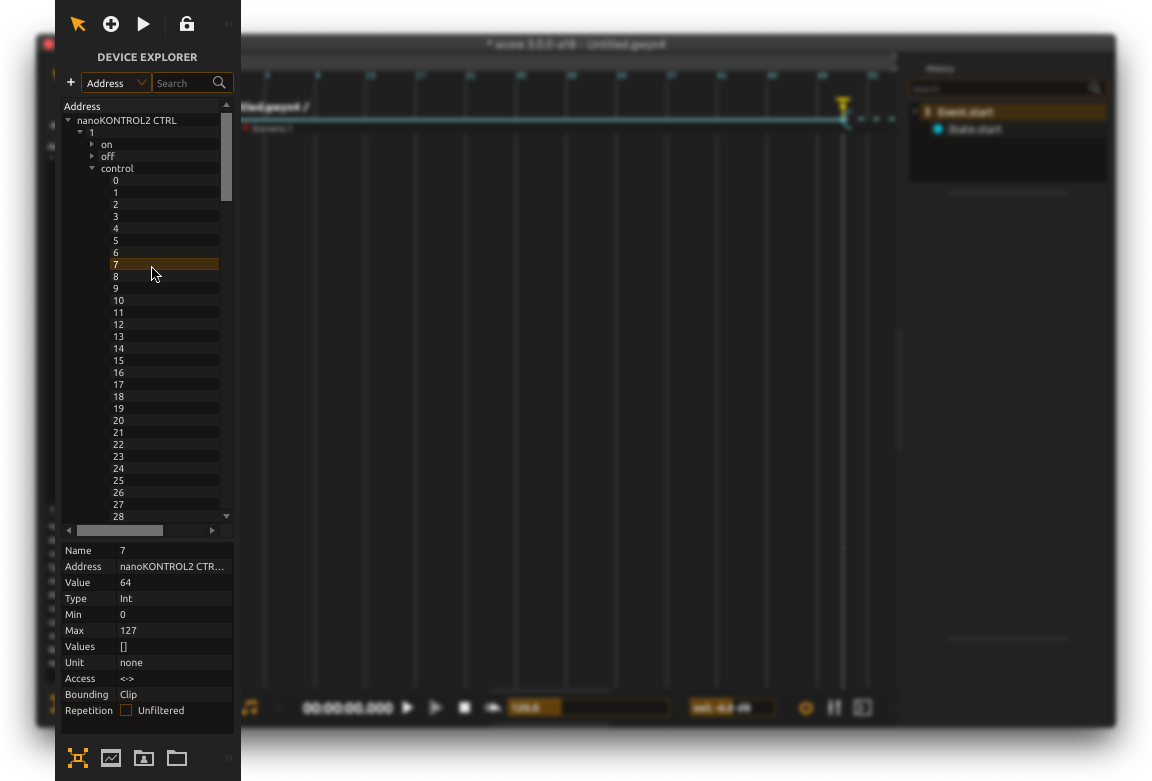Click the Value field showing 64
The image size is (1152, 781).
tap(175, 583)
